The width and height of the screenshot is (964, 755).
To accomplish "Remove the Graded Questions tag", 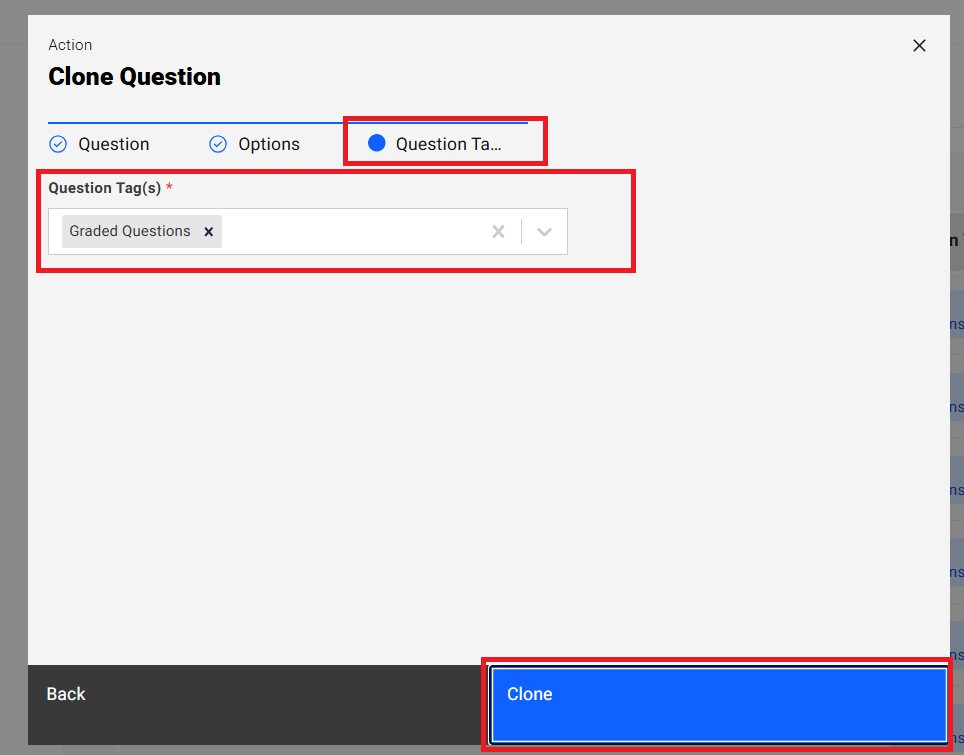I will coord(209,232).
